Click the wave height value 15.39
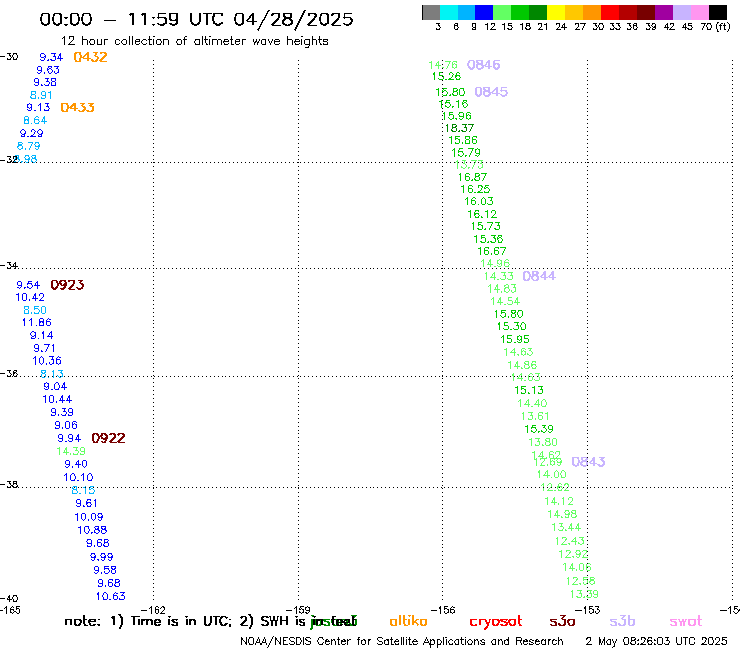The width and height of the screenshot is (740, 650). tap(539, 429)
